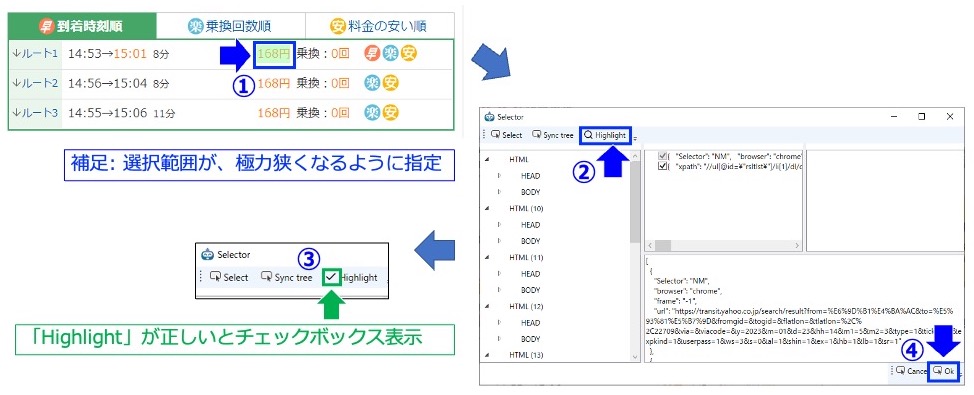Collapse the HTML (10) tree node
974x395 pixels.
487,208
